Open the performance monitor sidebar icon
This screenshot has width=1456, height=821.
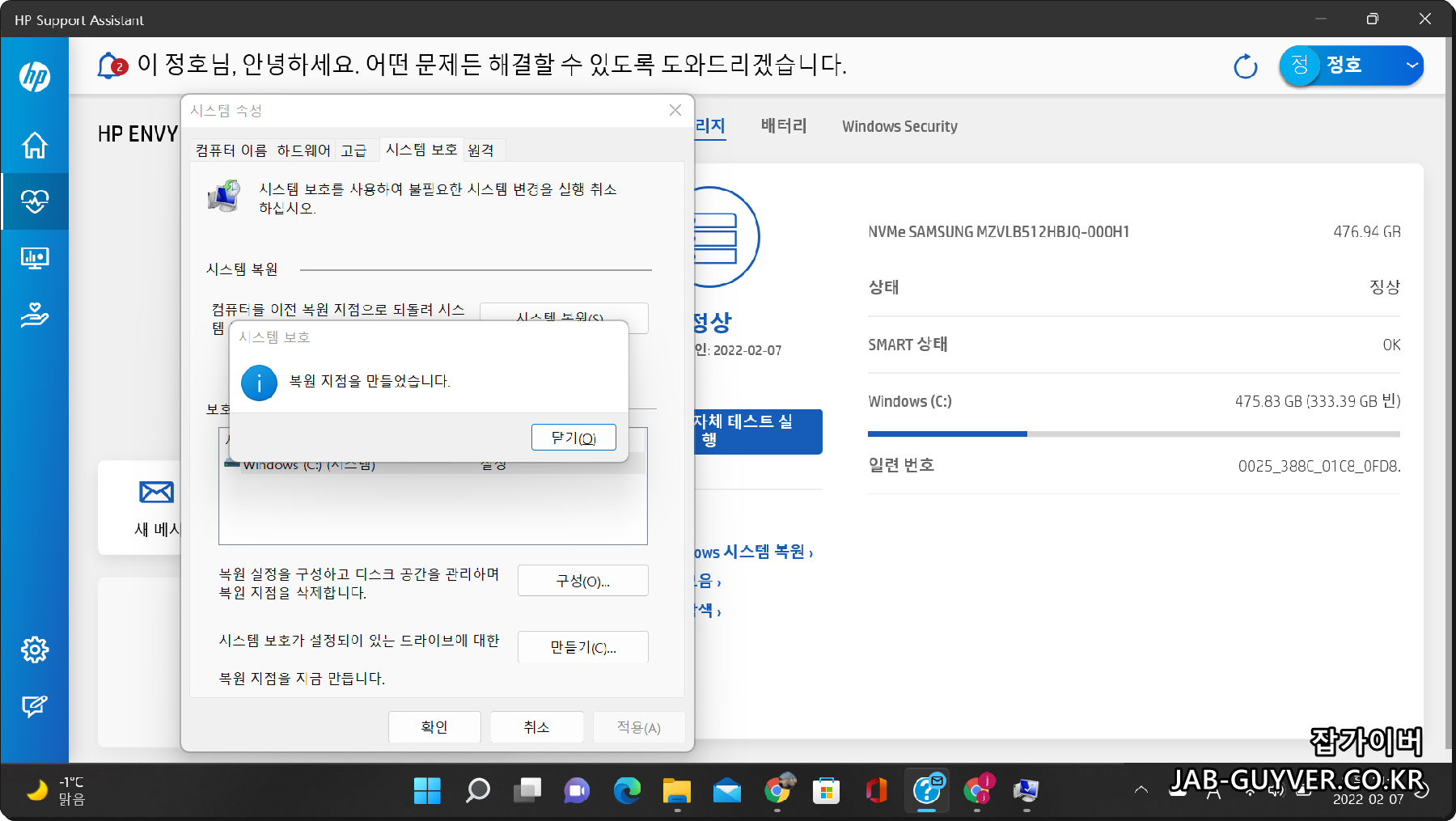34,258
